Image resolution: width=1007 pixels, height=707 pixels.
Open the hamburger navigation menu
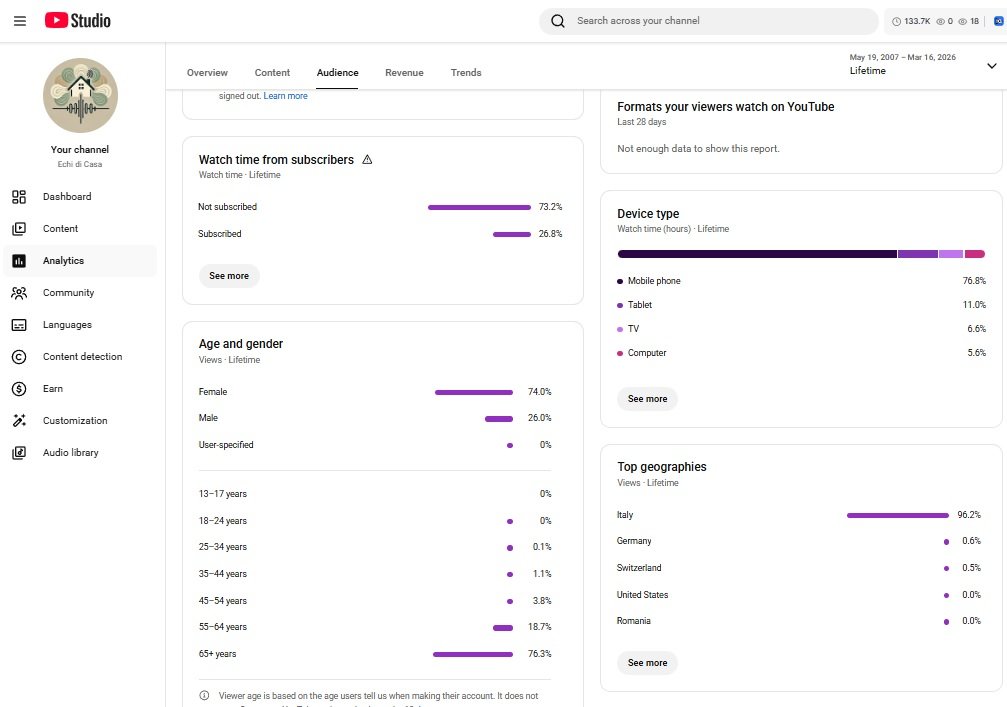tap(20, 21)
